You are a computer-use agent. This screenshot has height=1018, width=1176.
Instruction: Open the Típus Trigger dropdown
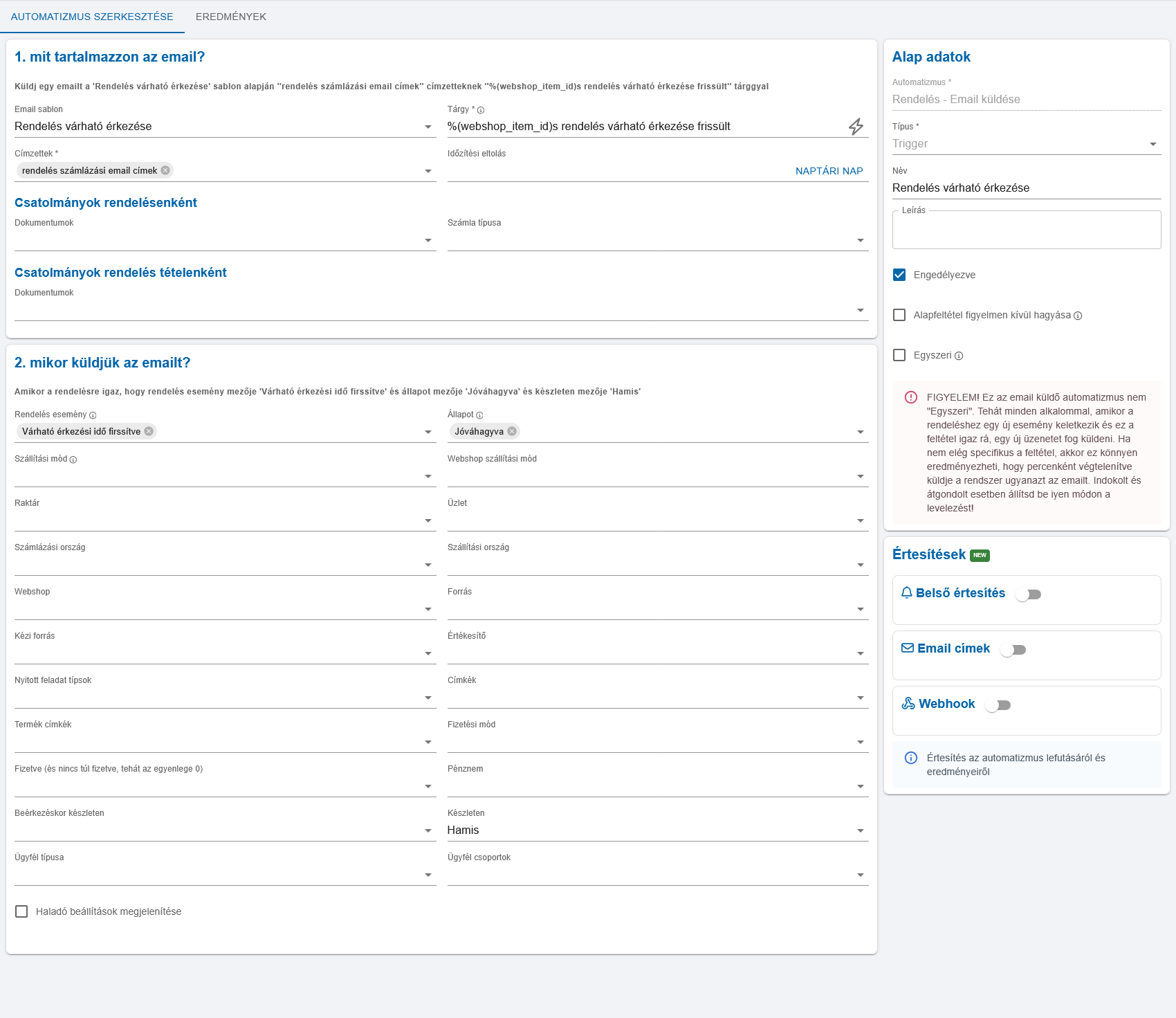[x=1027, y=144]
